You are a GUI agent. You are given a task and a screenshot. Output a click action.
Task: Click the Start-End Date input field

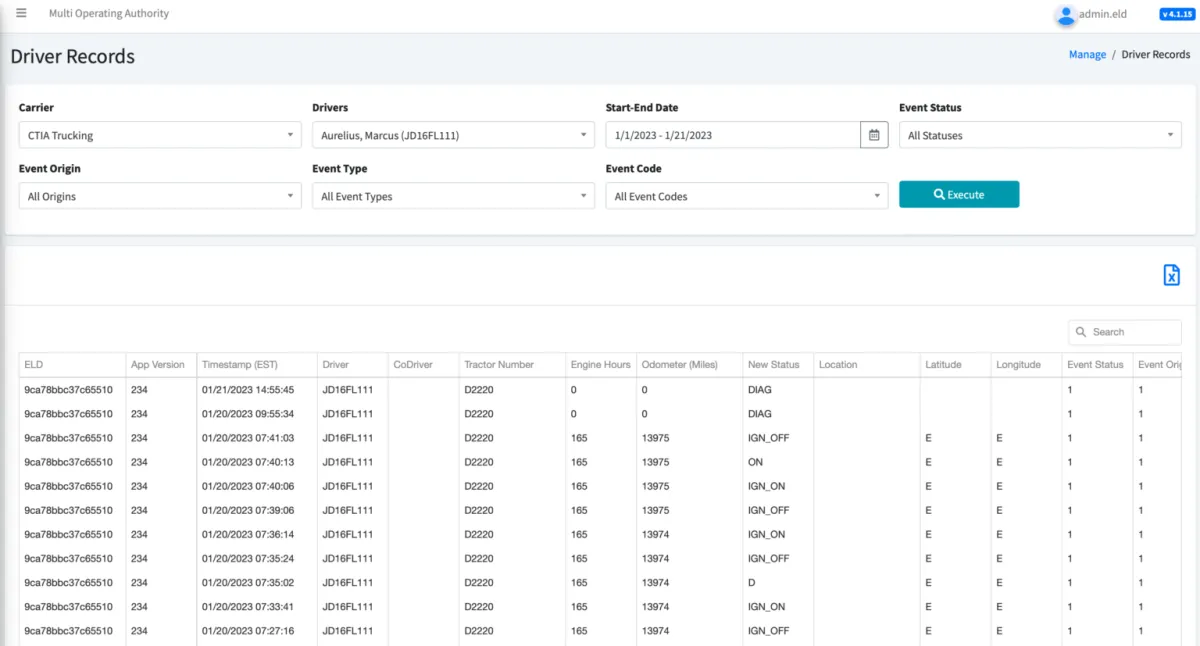point(732,135)
